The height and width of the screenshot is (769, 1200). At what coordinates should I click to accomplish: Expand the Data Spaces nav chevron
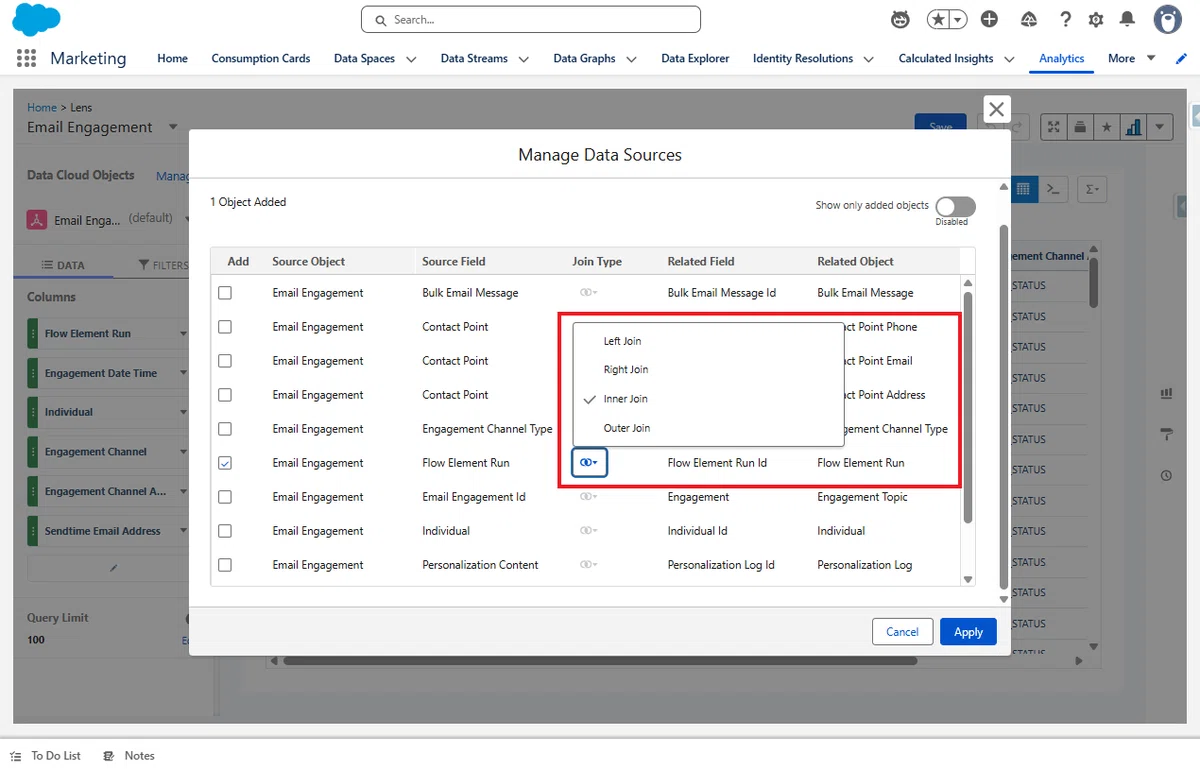[411, 59]
